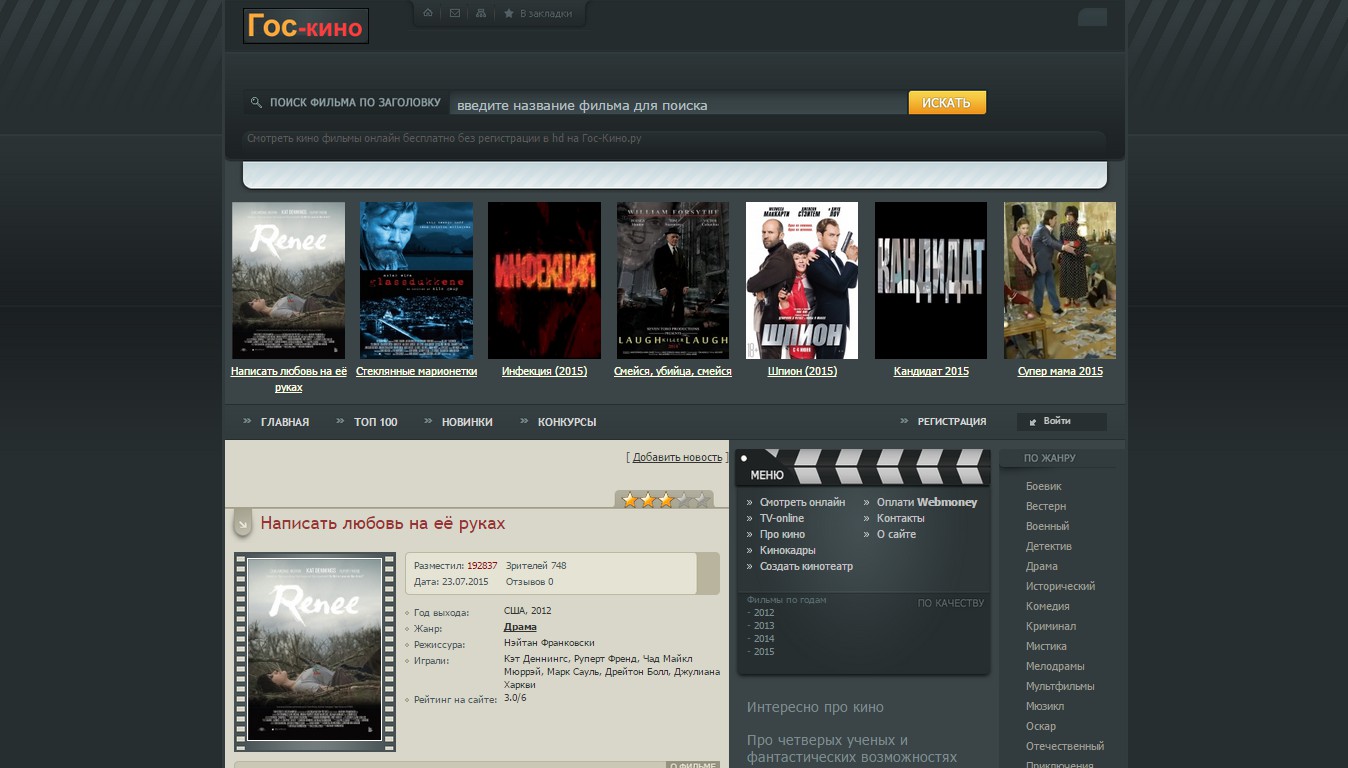Open Про кино in the menu panel
The width and height of the screenshot is (1348, 768).
782,534
